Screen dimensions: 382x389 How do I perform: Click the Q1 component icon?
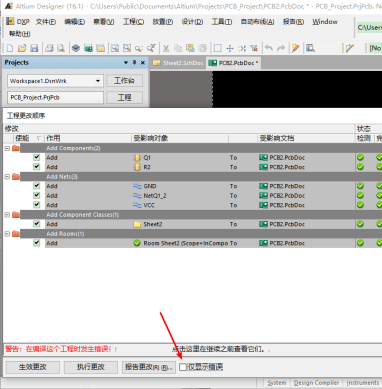pos(137,158)
